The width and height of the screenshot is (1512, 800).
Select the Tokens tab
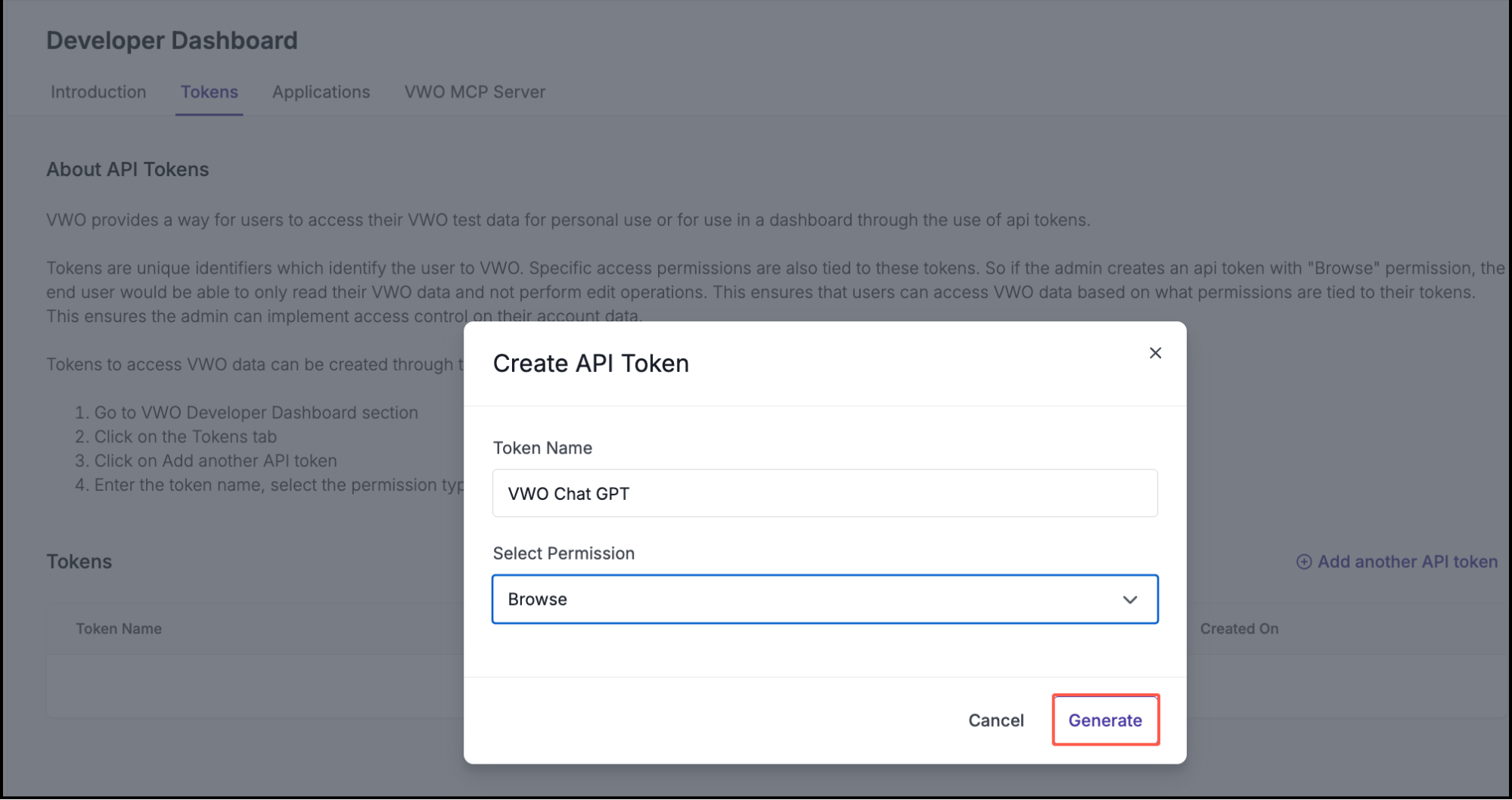pos(209,91)
